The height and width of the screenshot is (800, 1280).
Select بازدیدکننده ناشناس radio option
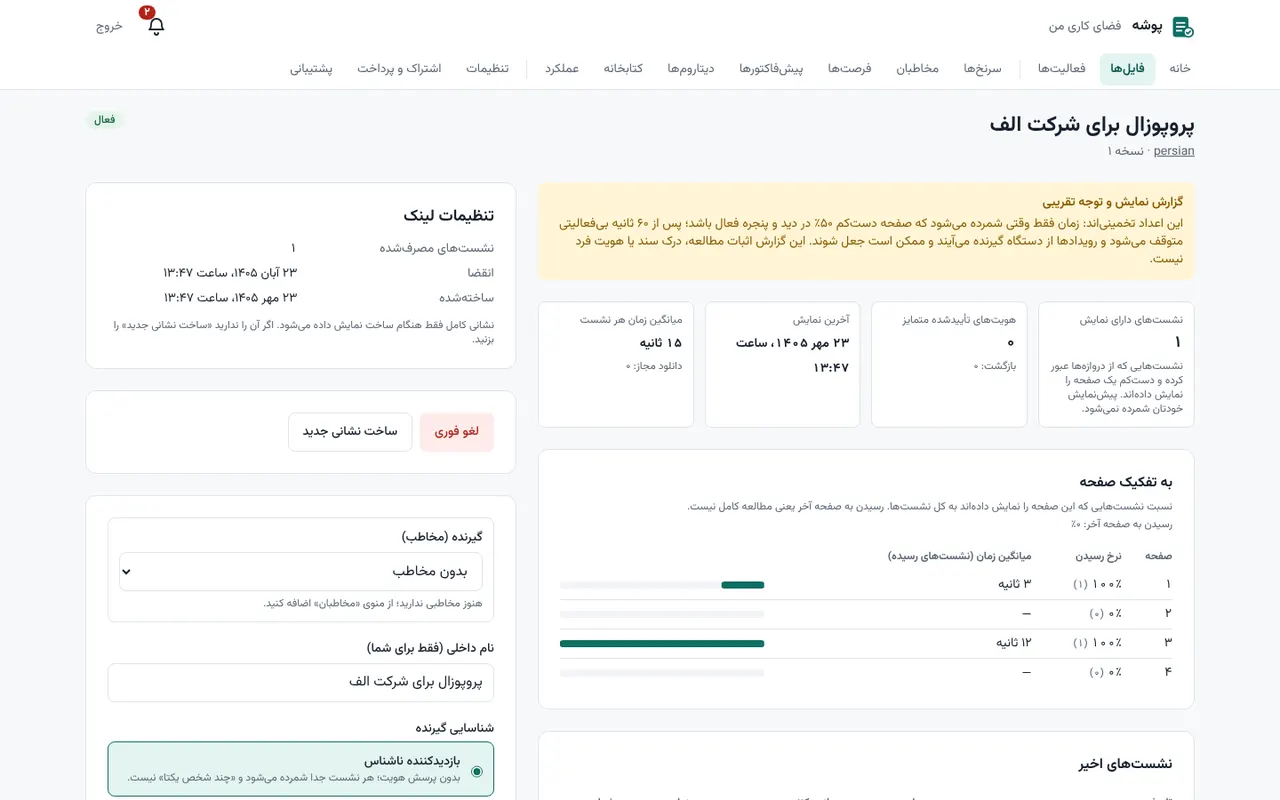click(x=300, y=769)
